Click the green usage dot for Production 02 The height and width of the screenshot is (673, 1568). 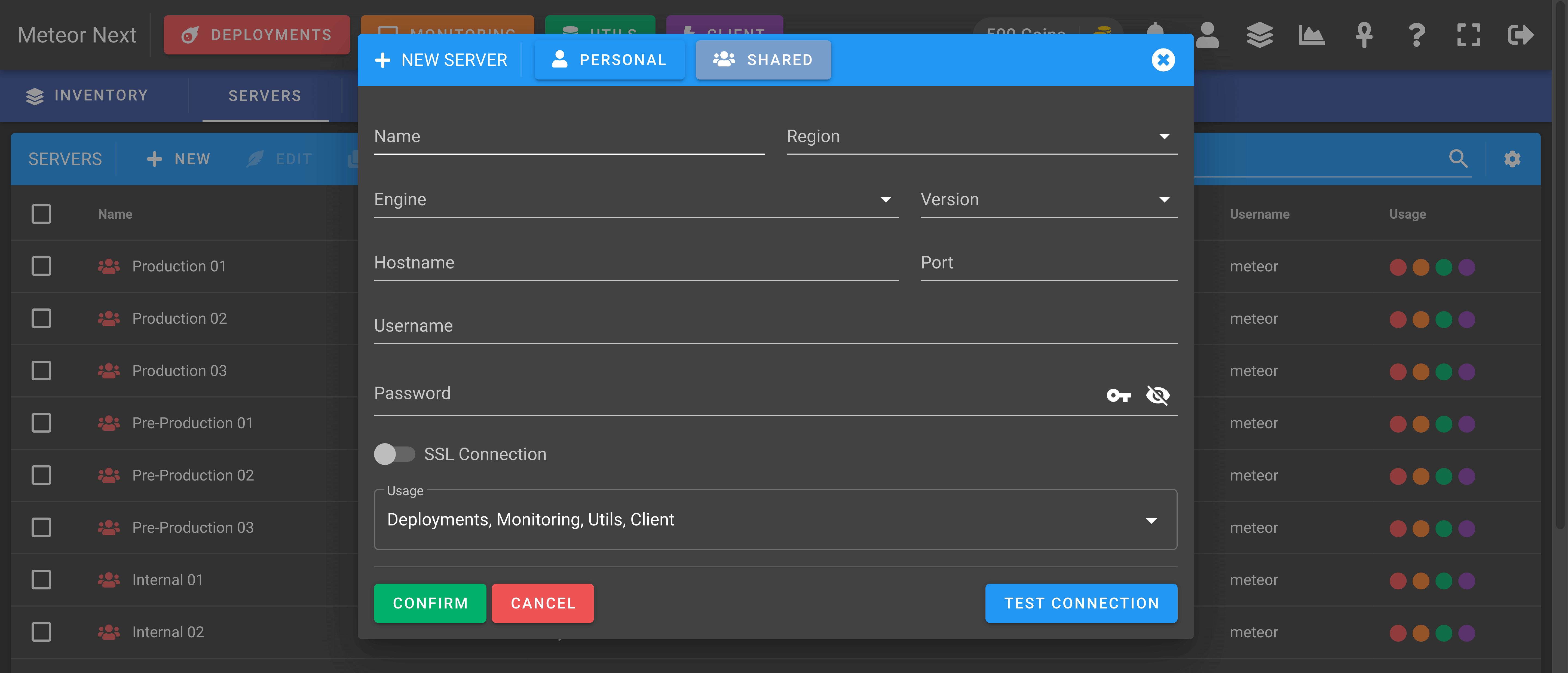tap(1443, 319)
